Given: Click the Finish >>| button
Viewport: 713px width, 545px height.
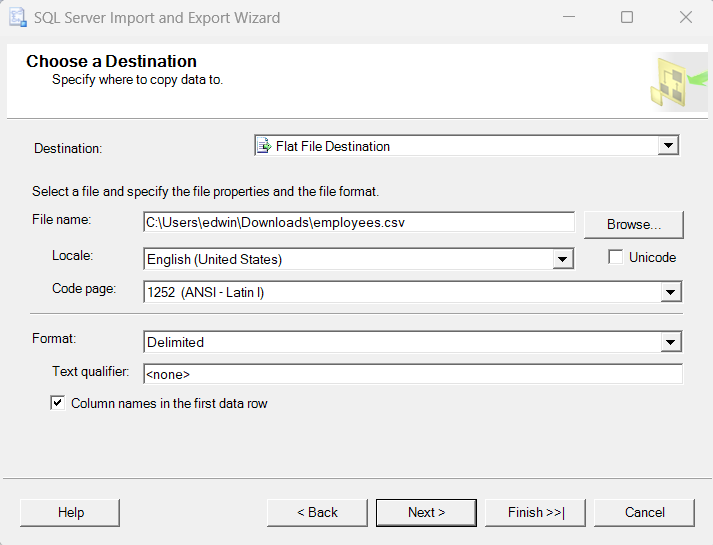Looking at the screenshot, I should tap(536, 513).
